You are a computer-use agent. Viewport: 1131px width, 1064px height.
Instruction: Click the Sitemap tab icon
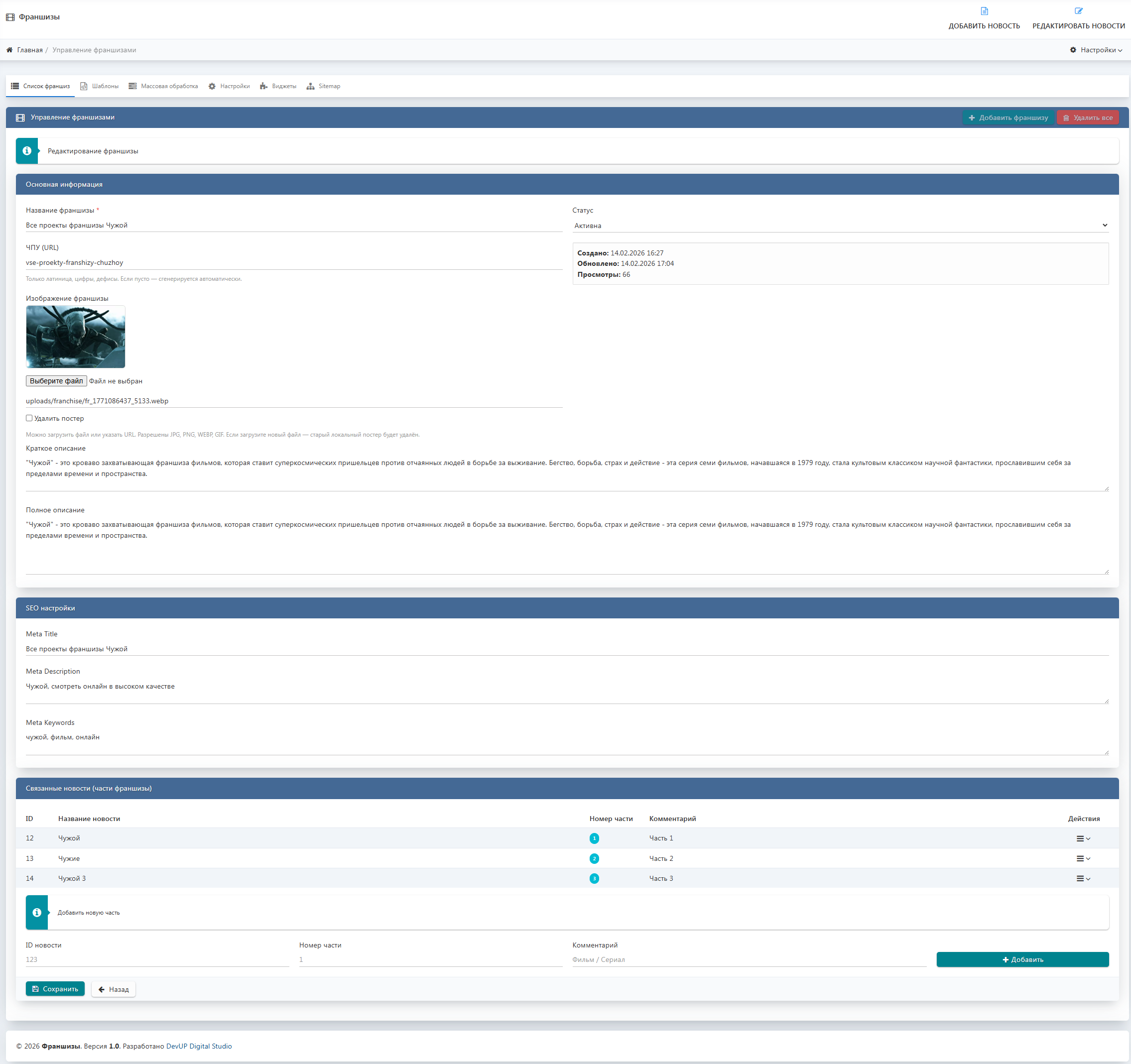coord(310,87)
